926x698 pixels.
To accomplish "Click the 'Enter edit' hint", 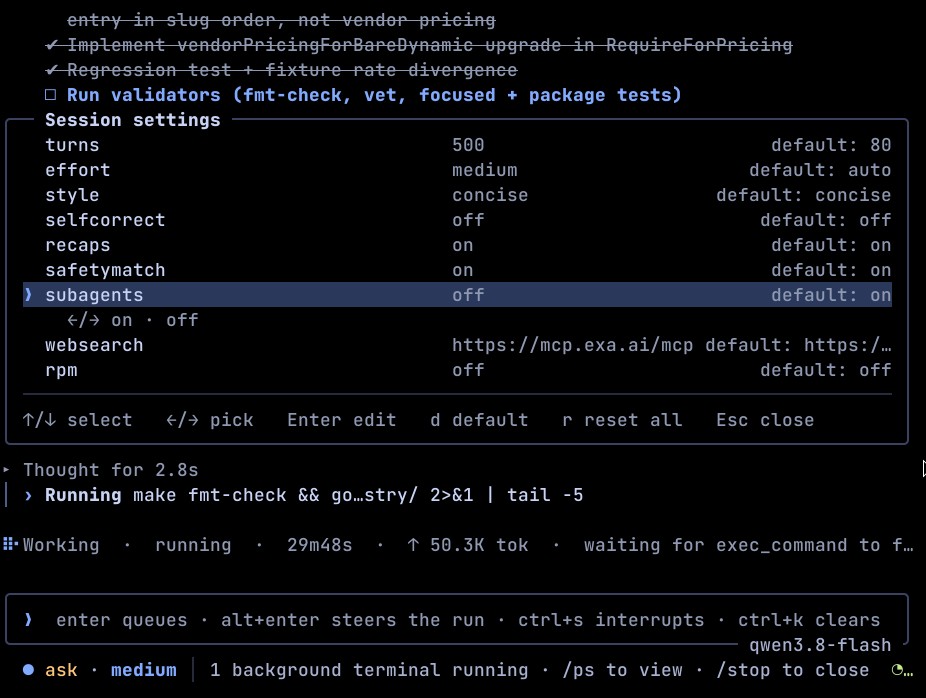I will [x=341, y=420].
